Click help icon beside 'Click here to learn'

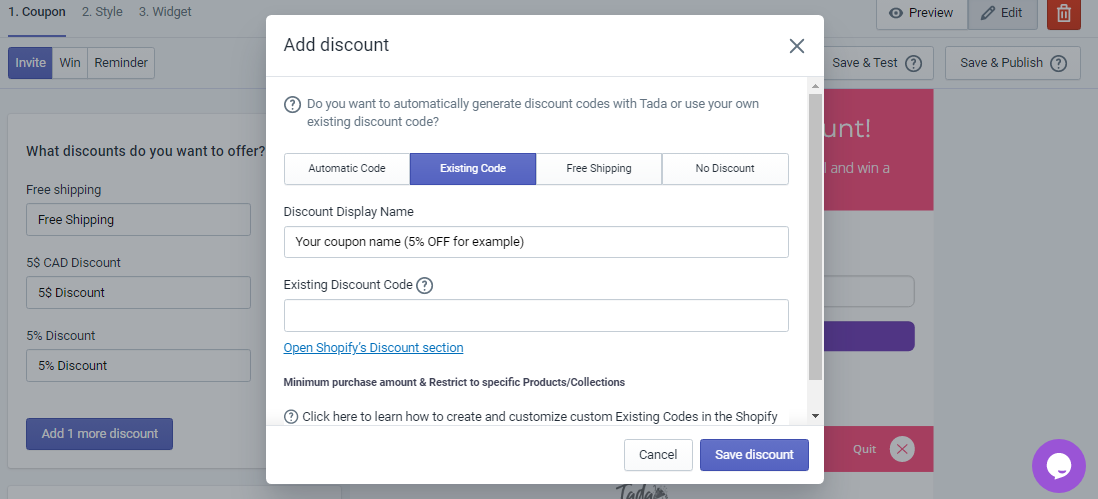tap(291, 417)
